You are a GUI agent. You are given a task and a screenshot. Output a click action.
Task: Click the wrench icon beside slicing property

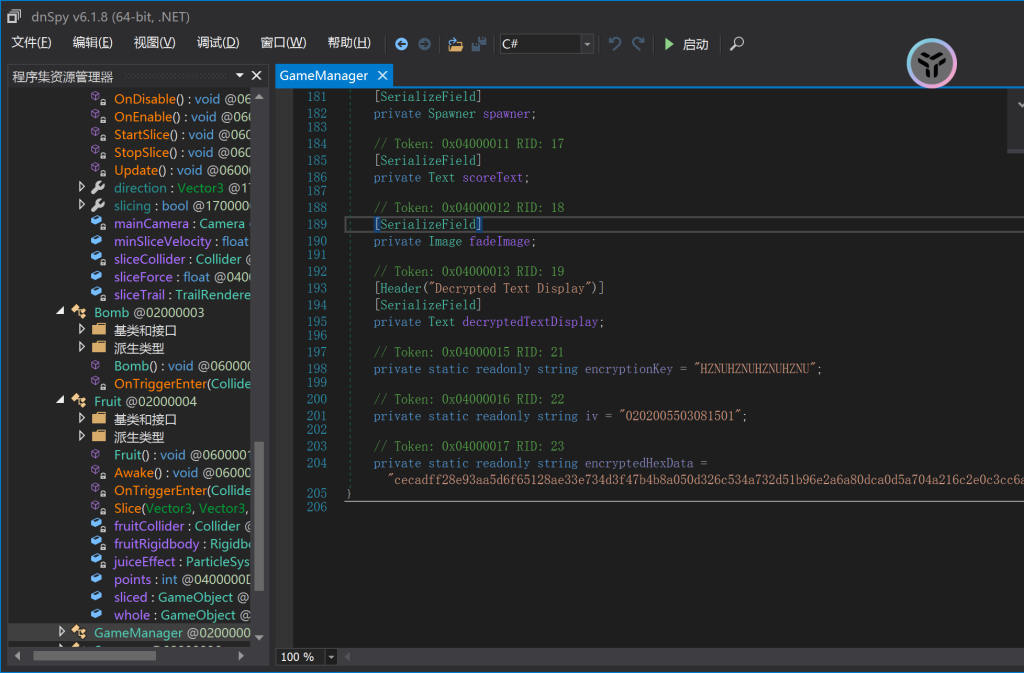point(98,206)
